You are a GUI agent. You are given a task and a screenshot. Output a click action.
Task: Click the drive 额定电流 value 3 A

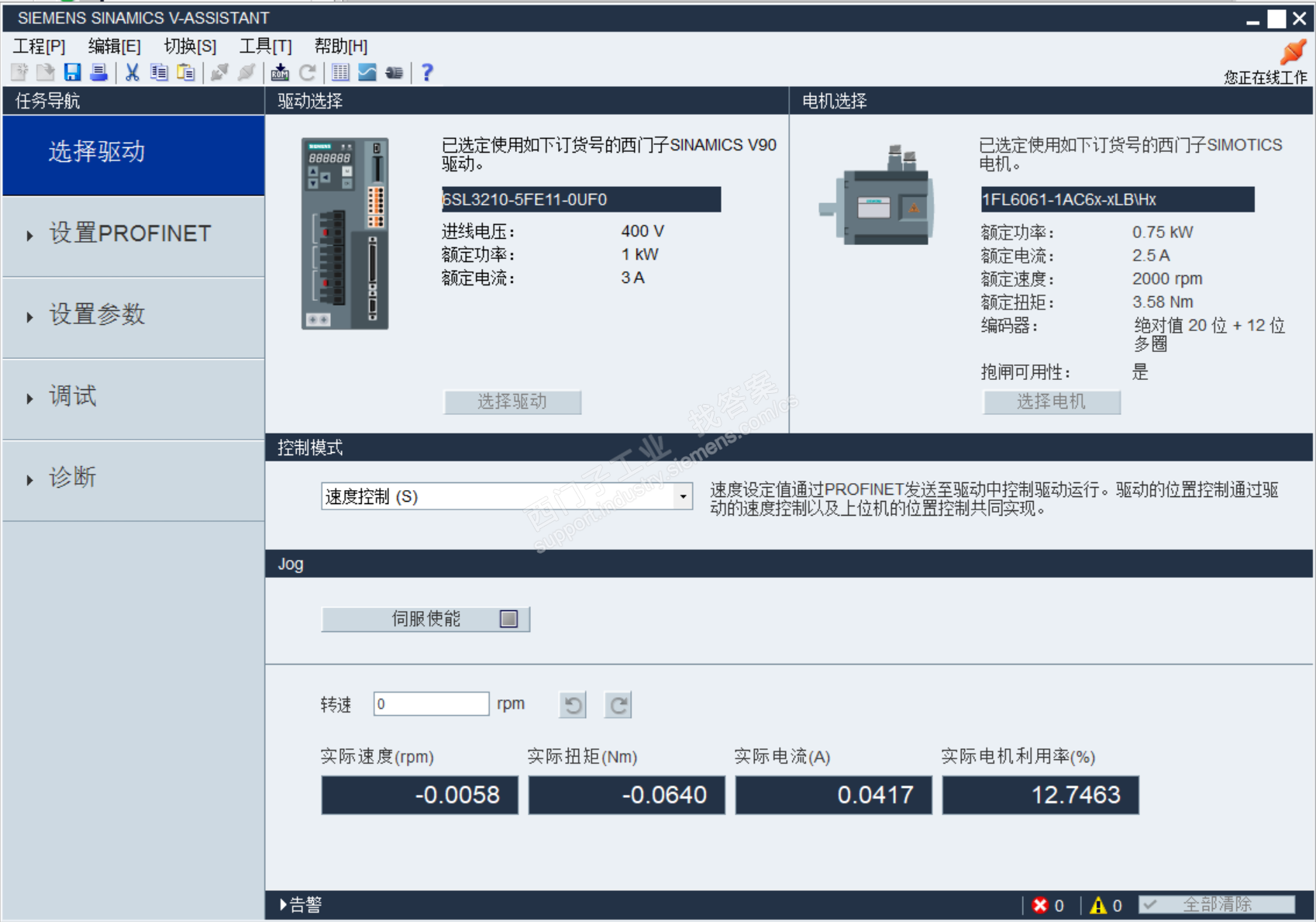click(x=632, y=278)
